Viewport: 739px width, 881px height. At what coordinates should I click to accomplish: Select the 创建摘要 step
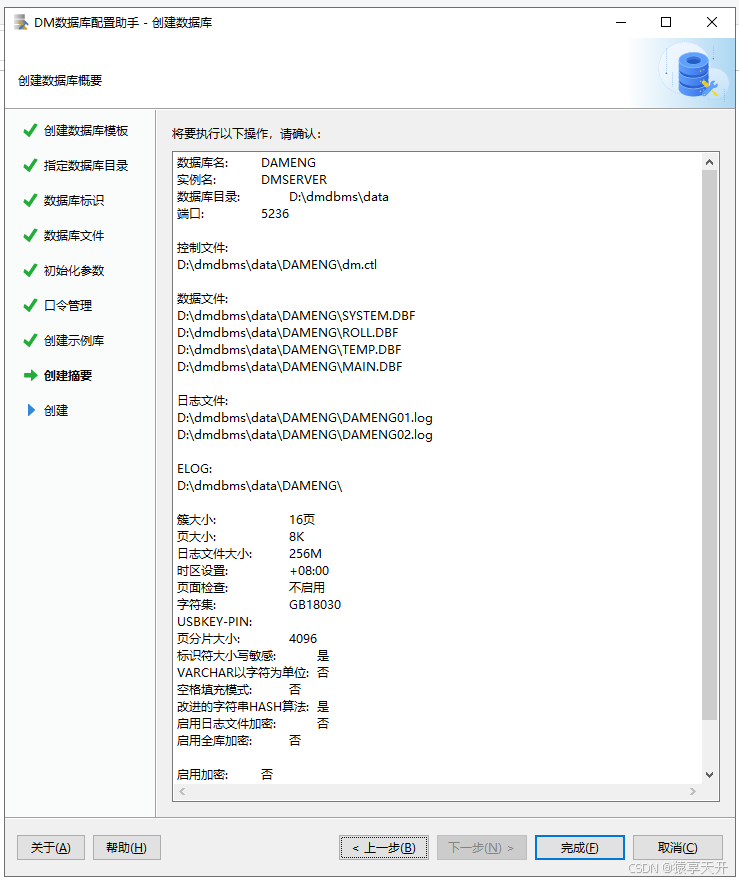coord(68,375)
